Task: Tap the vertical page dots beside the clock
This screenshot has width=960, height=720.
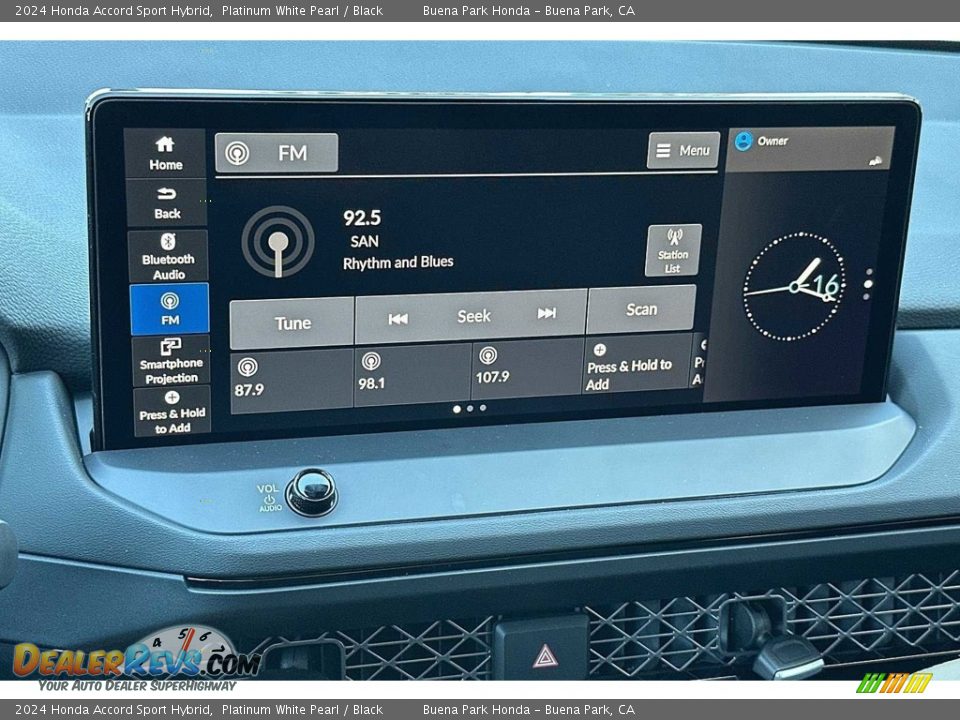Action: (x=868, y=284)
